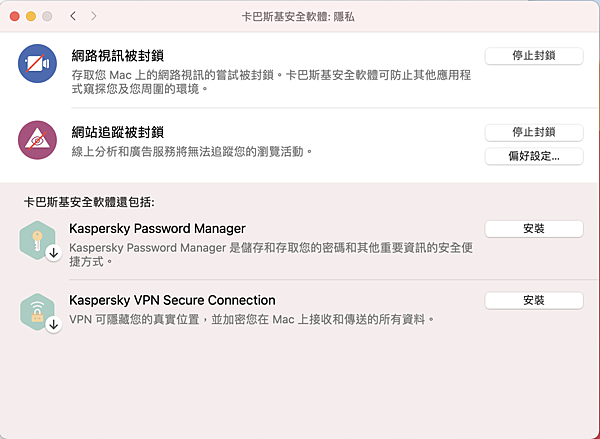Click the green full-screen window button
This screenshot has width=600, height=439.
[x=47, y=17]
